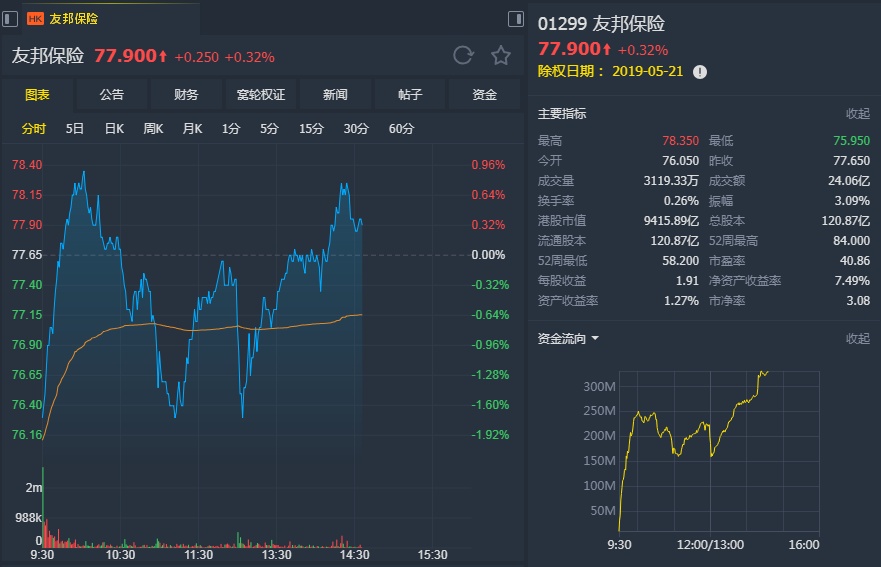The image size is (881, 567).
Task: Click the 帖子 tab
Action: point(410,95)
